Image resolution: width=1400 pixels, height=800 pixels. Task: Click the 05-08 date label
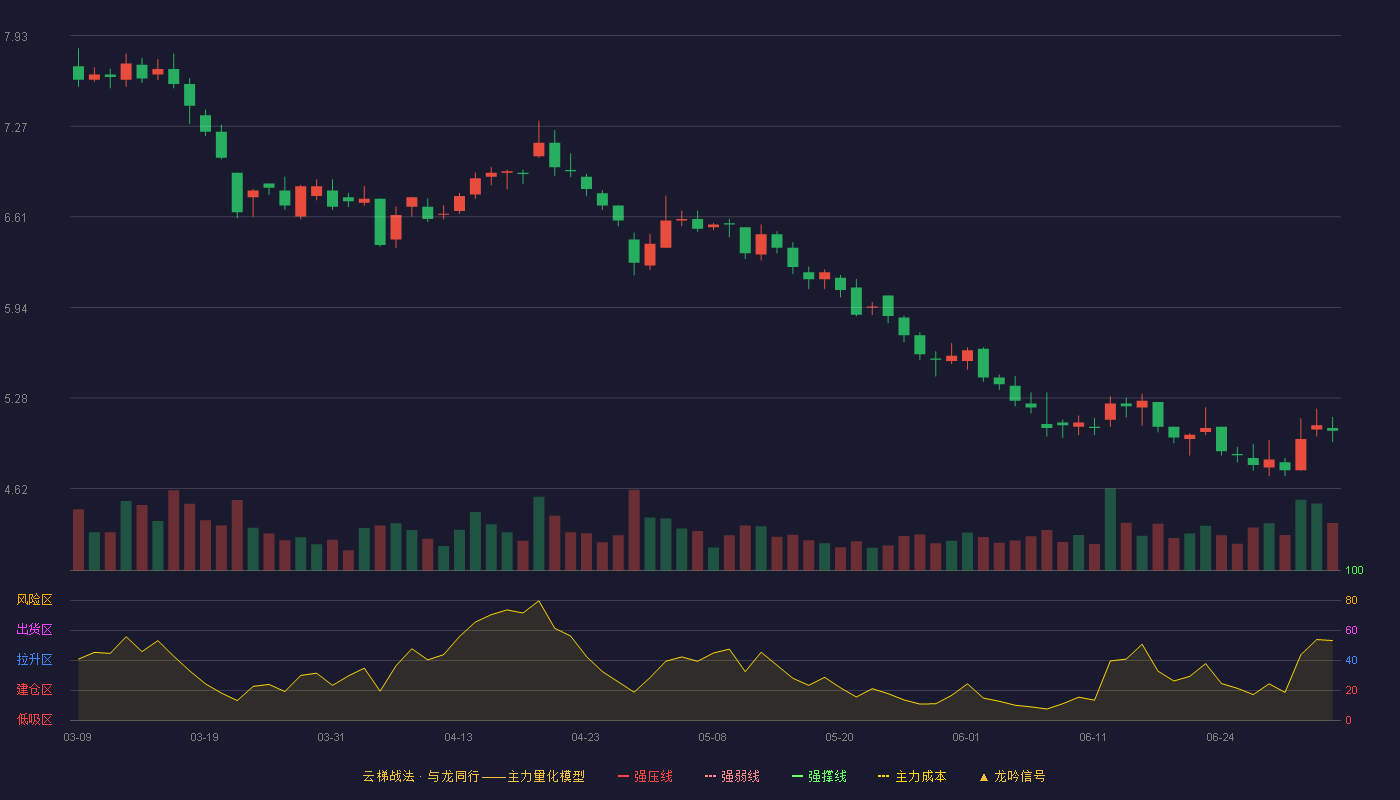pos(712,737)
